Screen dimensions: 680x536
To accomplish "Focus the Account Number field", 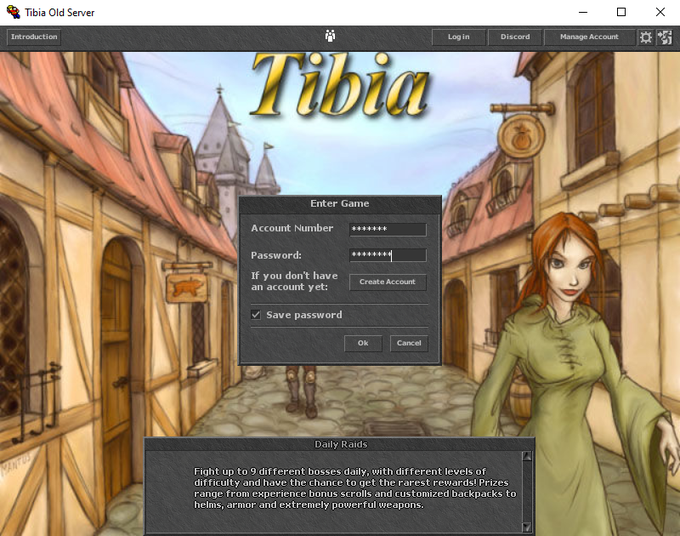I will (x=387, y=229).
